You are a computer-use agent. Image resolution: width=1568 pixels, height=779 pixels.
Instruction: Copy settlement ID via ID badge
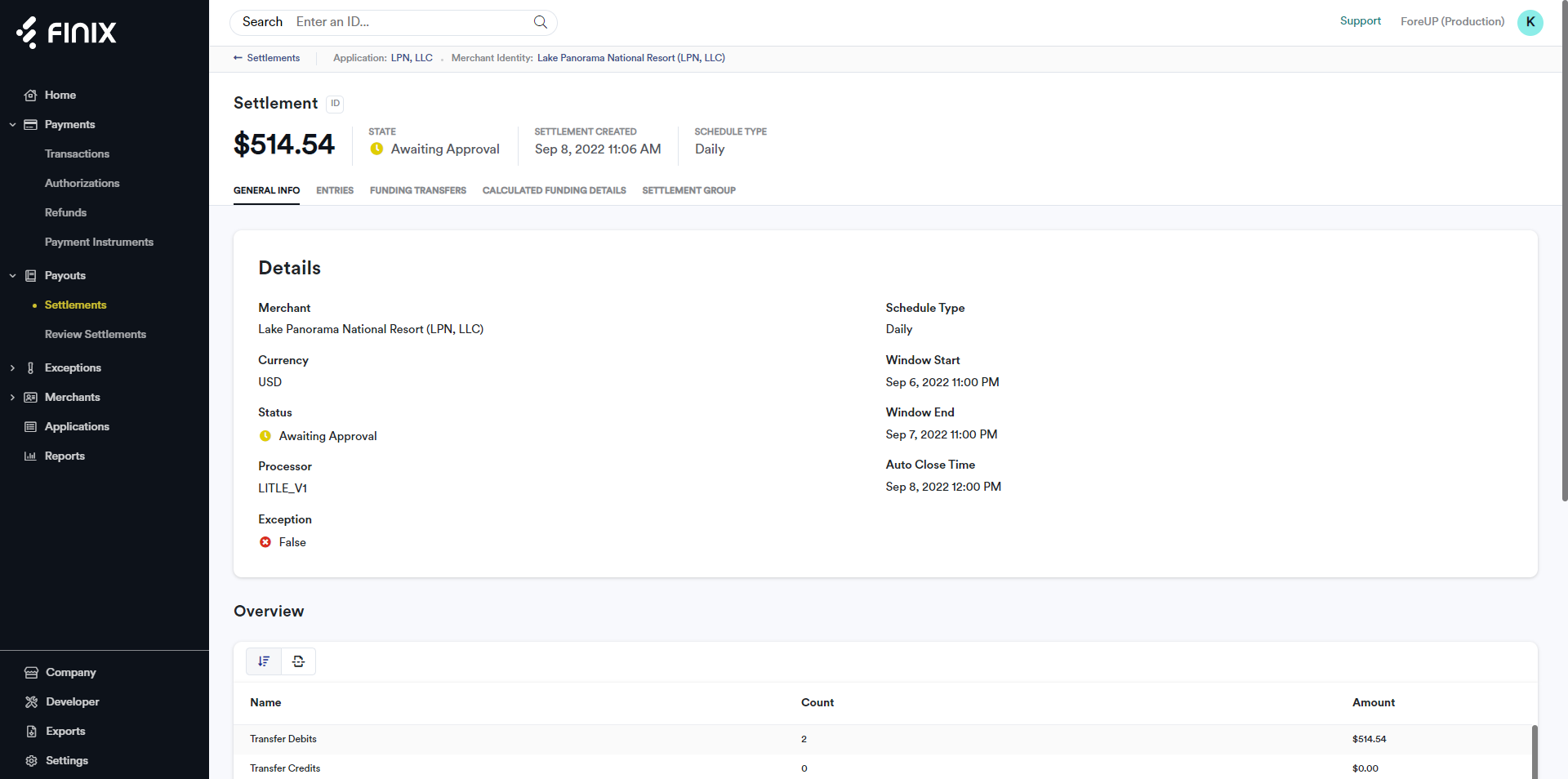(x=335, y=104)
